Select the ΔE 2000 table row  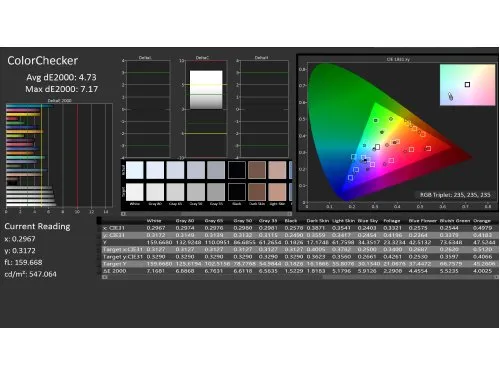pos(299,271)
